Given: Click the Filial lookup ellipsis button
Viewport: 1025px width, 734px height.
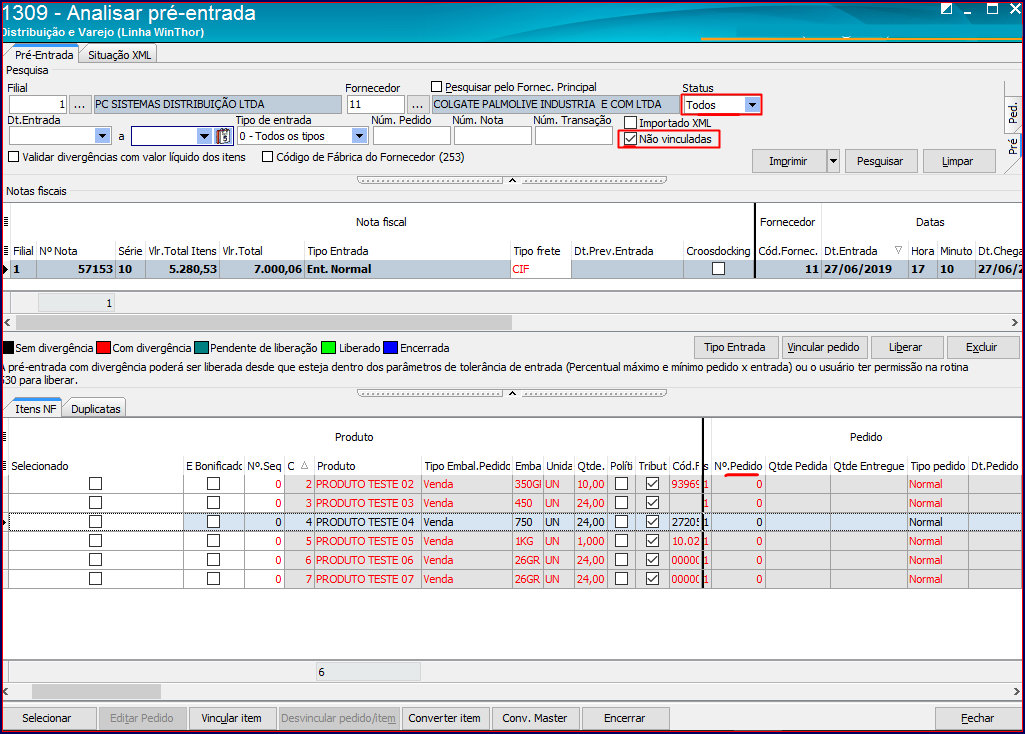Looking at the screenshot, I should (x=79, y=104).
